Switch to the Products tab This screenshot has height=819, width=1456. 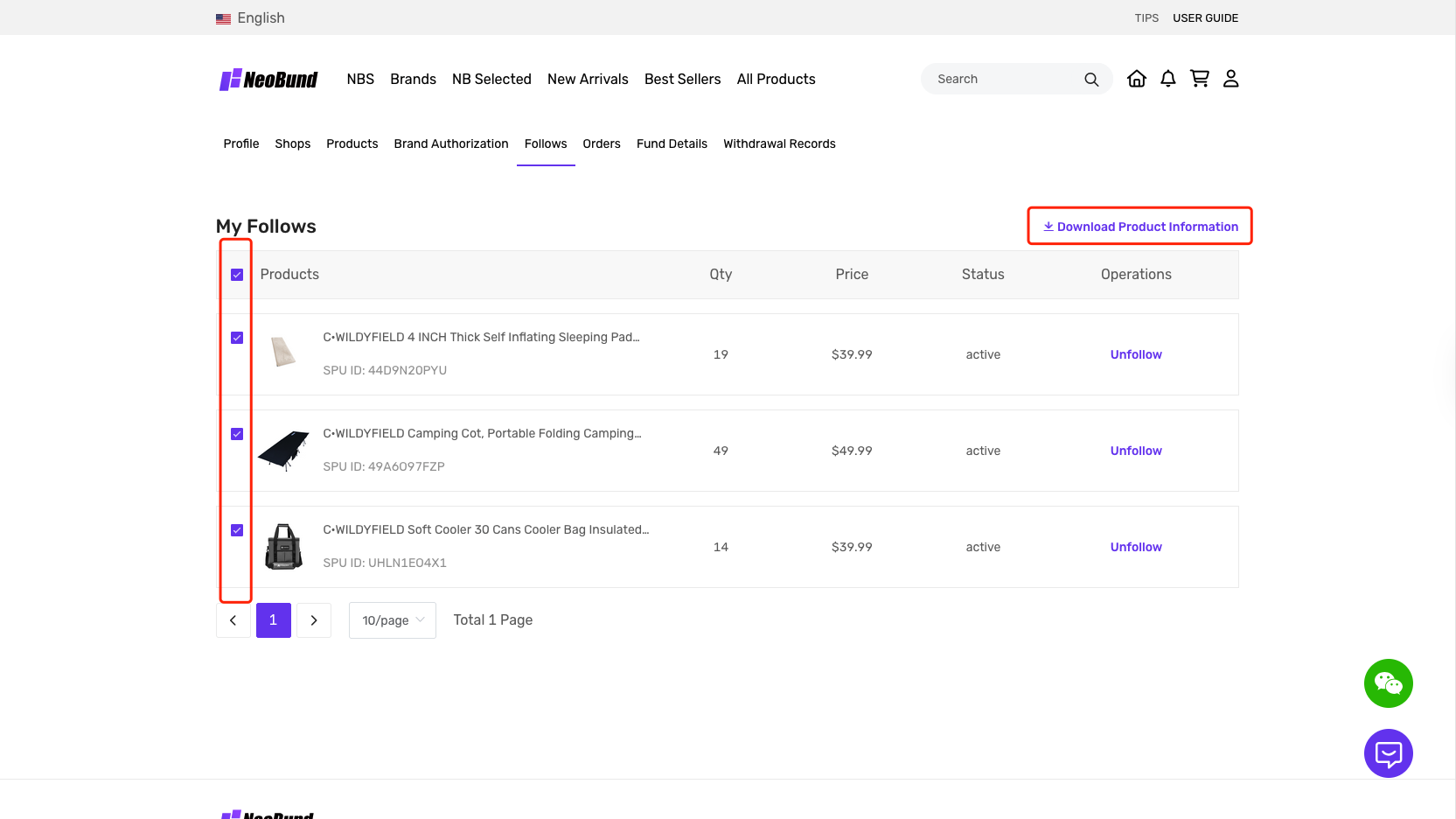tap(352, 143)
